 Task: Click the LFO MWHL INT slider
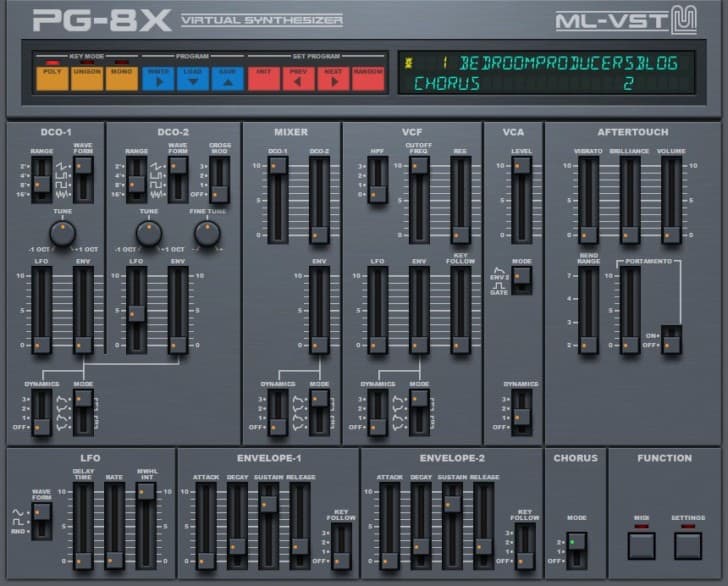click(x=146, y=526)
